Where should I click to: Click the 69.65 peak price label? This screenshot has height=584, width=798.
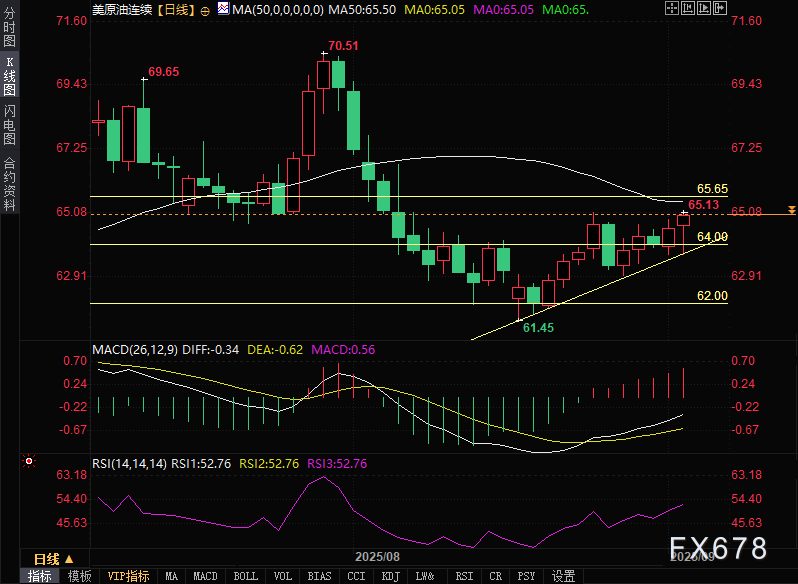(163, 72)
